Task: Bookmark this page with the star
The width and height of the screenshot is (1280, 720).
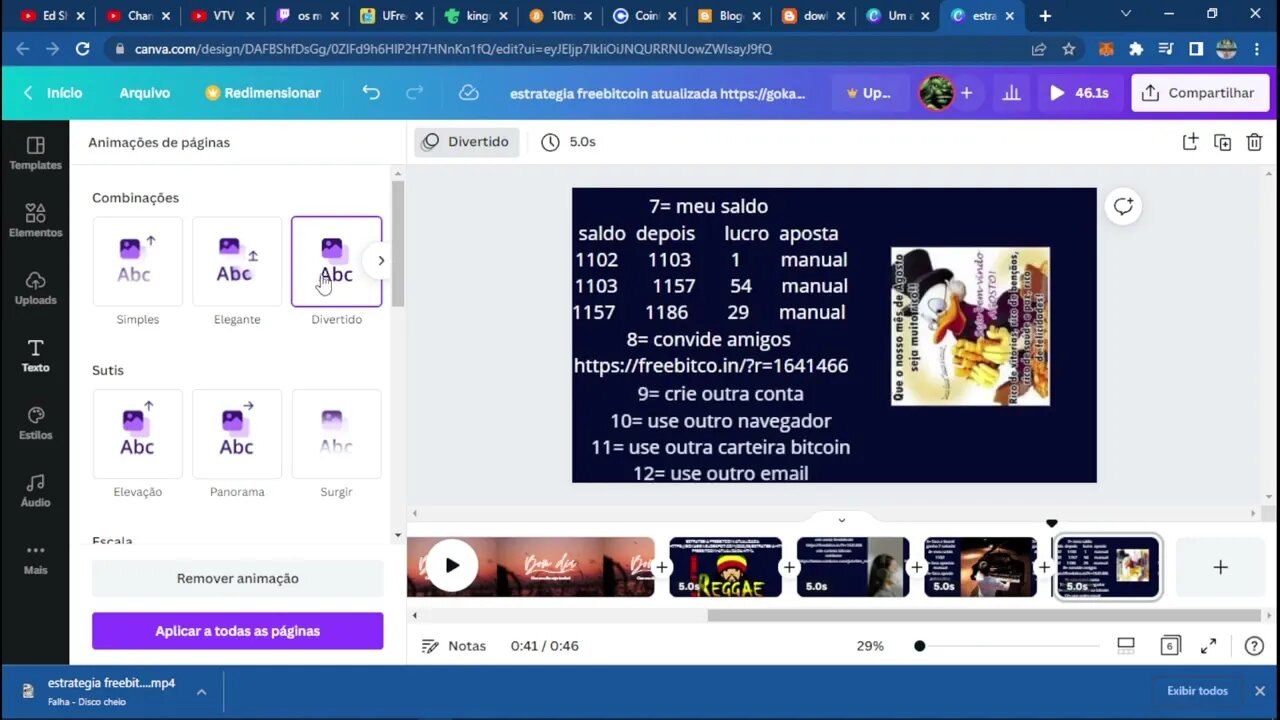Action: point(1069,48)
